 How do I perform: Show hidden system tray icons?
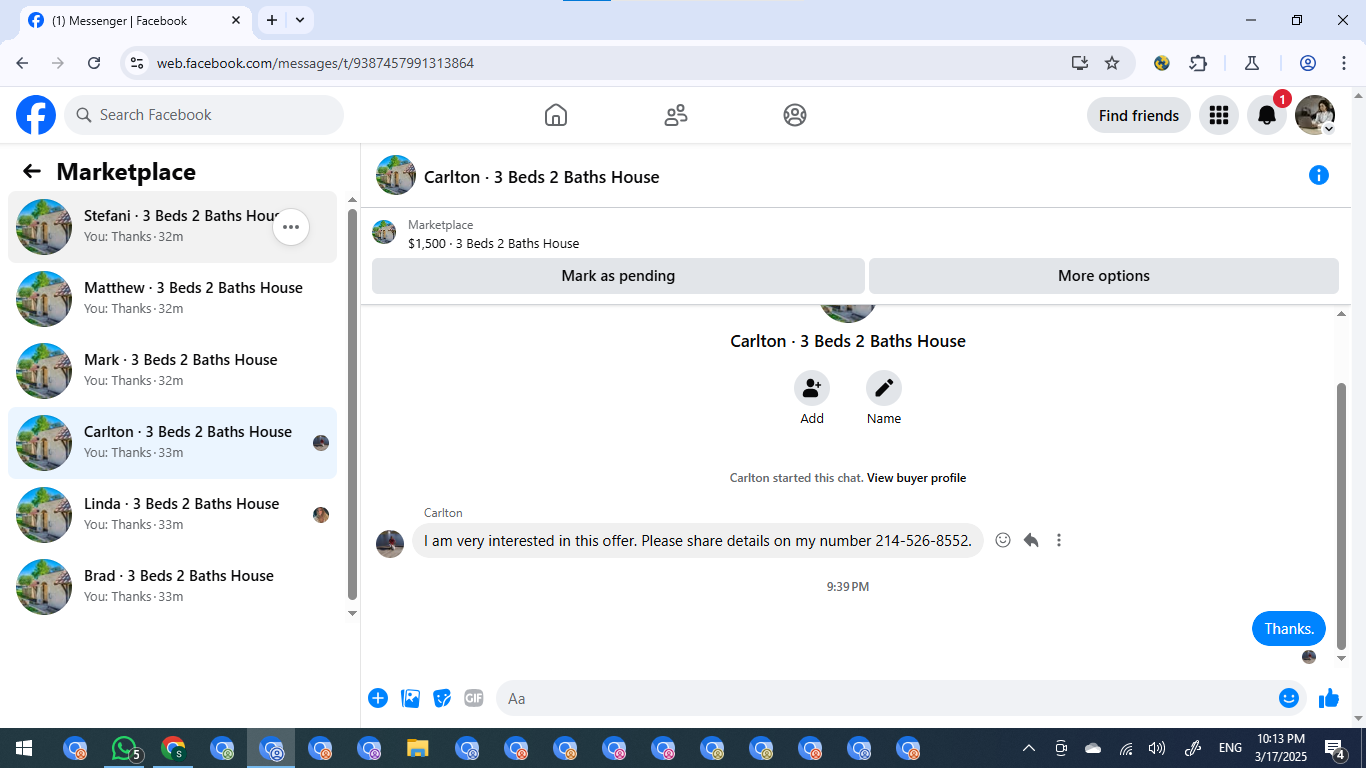1028,748
